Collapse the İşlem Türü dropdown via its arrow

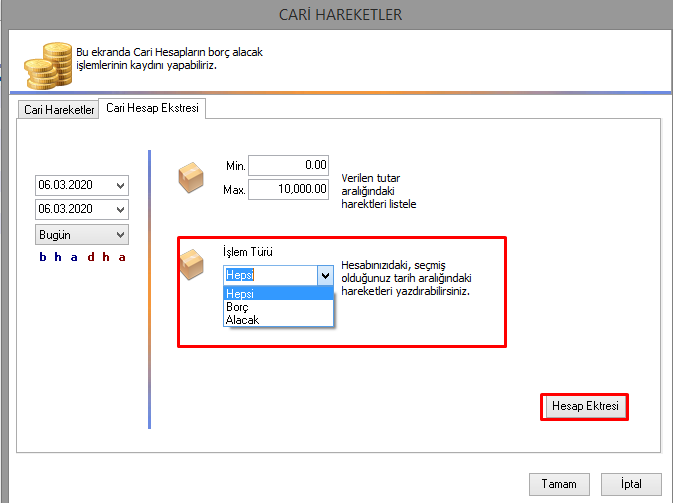point(324,275)
